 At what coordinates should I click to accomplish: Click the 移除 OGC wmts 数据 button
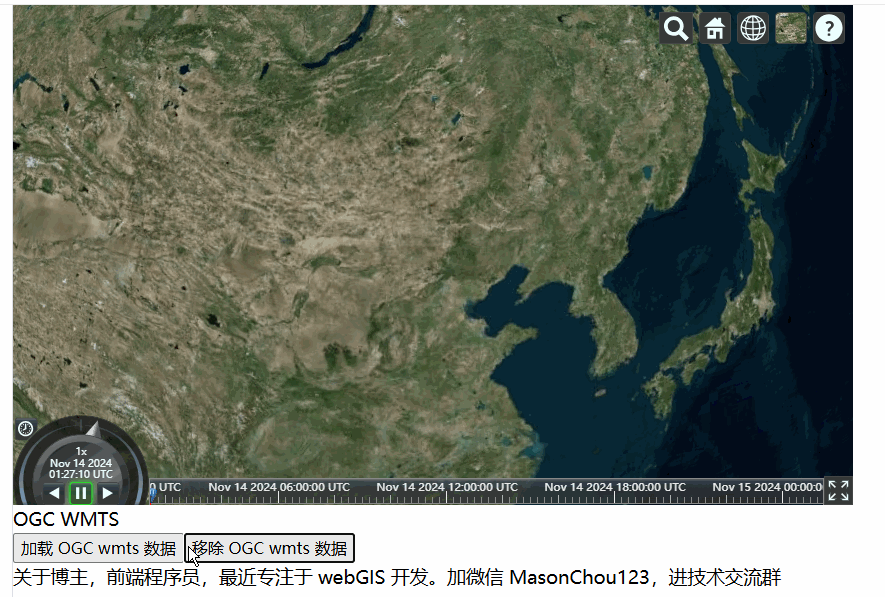[x=269, y=548]
